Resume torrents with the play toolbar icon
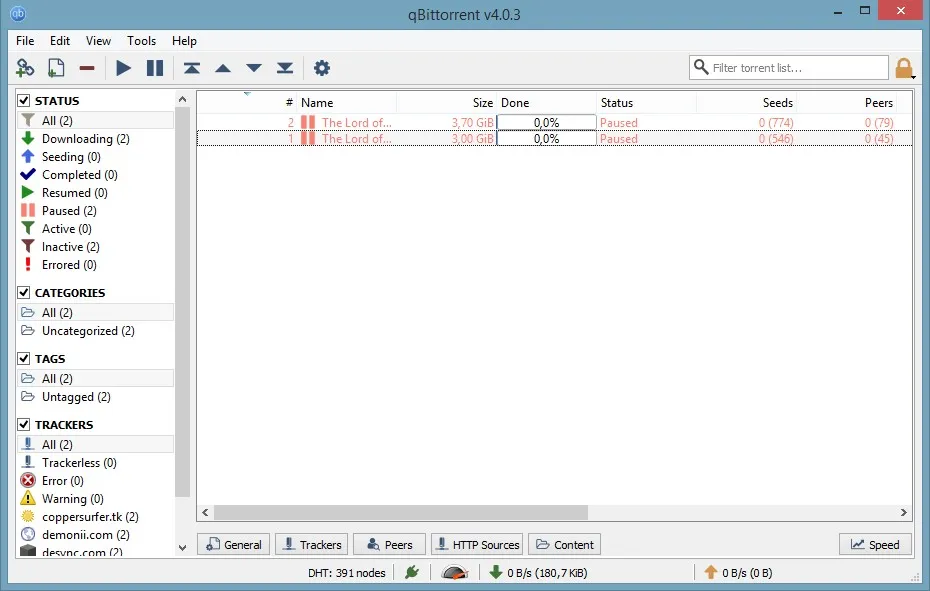Image resolution: width=930 pixels, height=591 pixels. [123, 68]
